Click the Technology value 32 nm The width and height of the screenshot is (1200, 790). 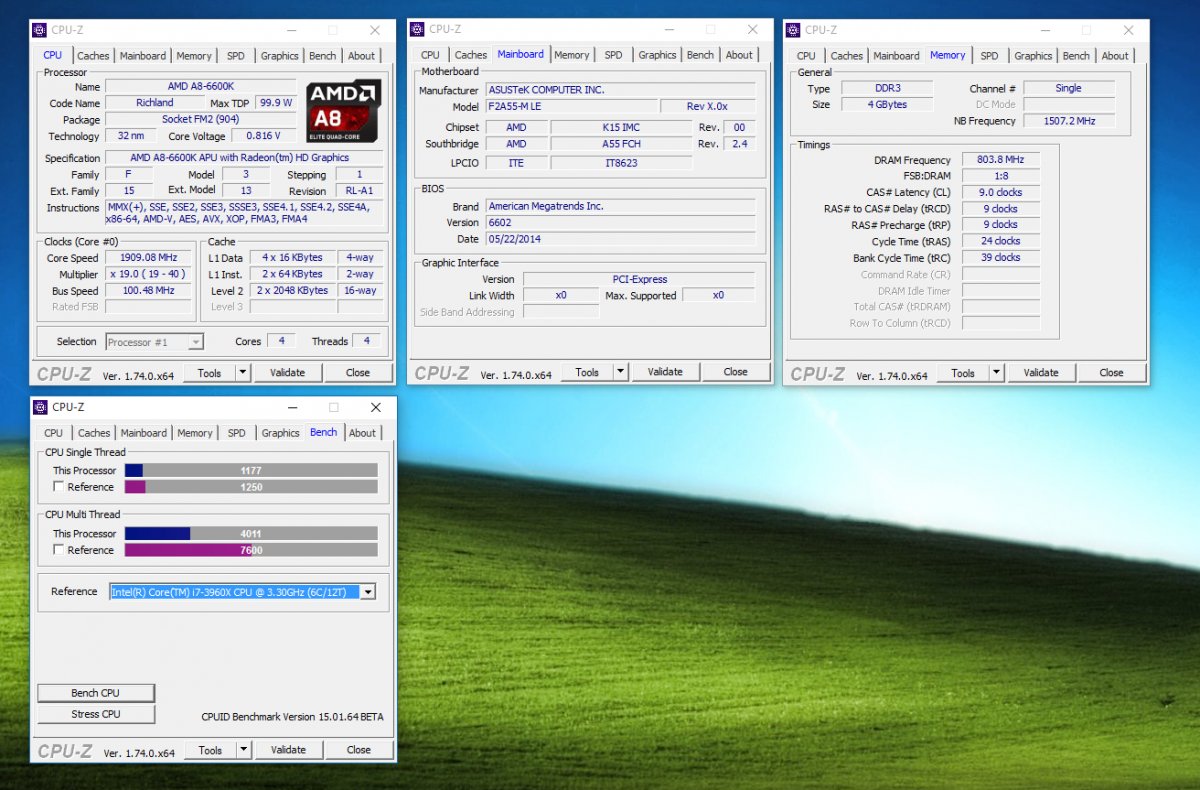[130, 136]
